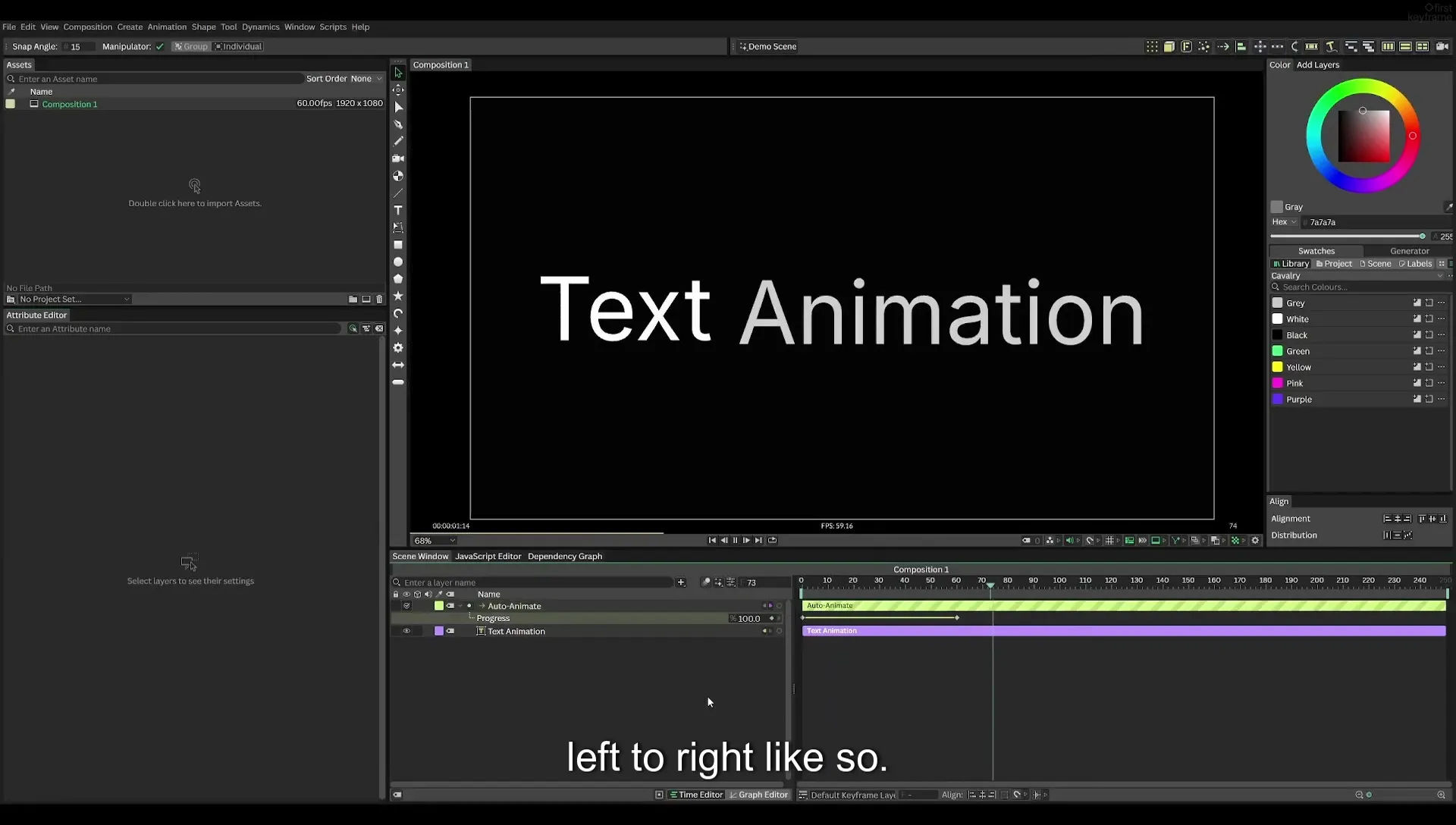
Task: Open viewport settings gear icon
Action: [1255, 541]
